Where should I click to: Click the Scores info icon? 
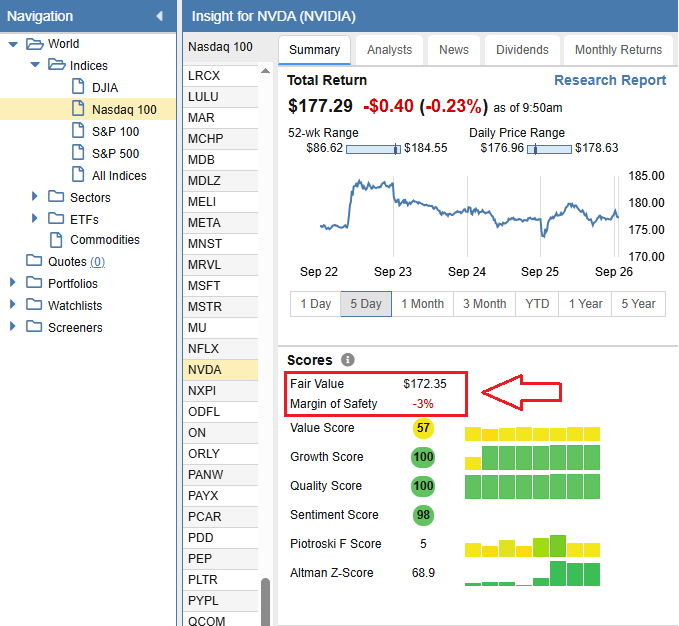tap(347, 360)
